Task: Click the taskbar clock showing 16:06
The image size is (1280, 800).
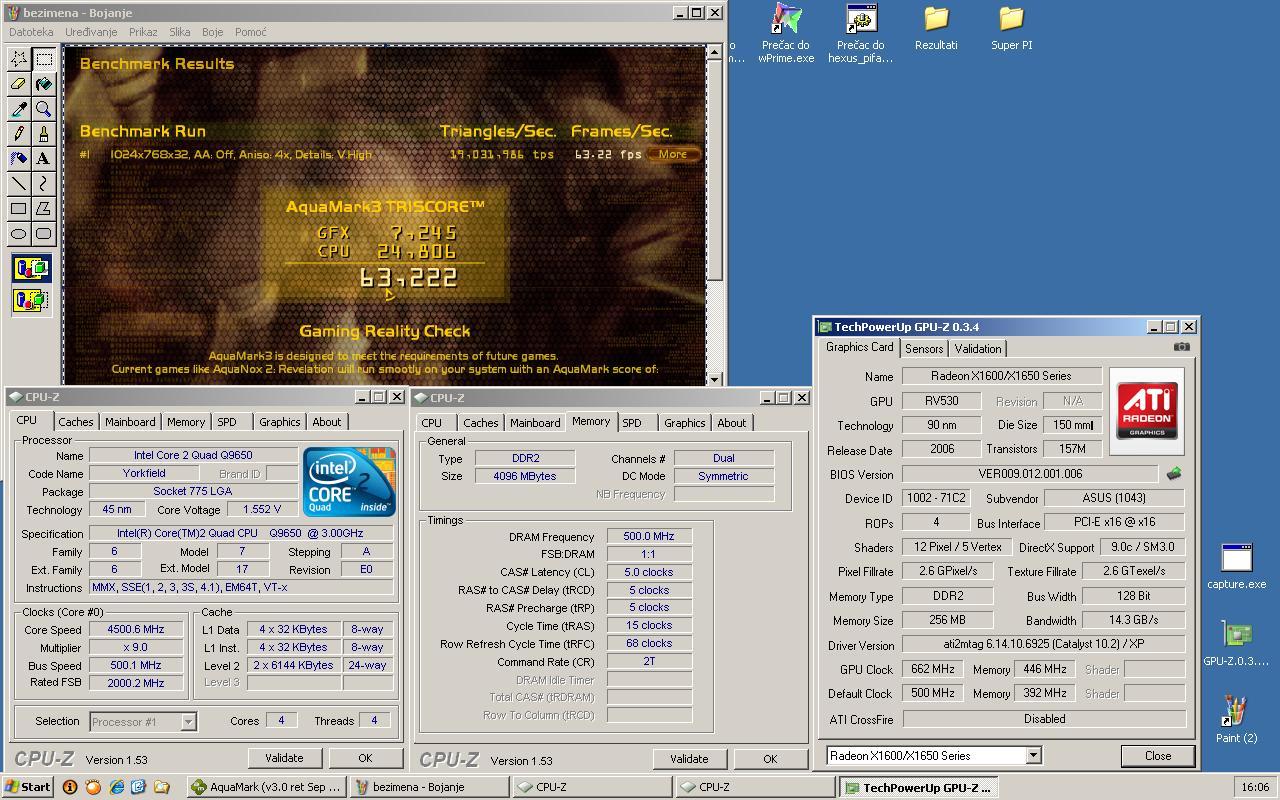Action: tap(1254, 787)
